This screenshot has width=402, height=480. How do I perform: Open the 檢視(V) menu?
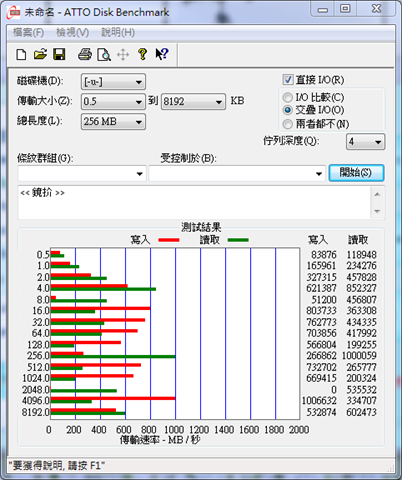73,33
